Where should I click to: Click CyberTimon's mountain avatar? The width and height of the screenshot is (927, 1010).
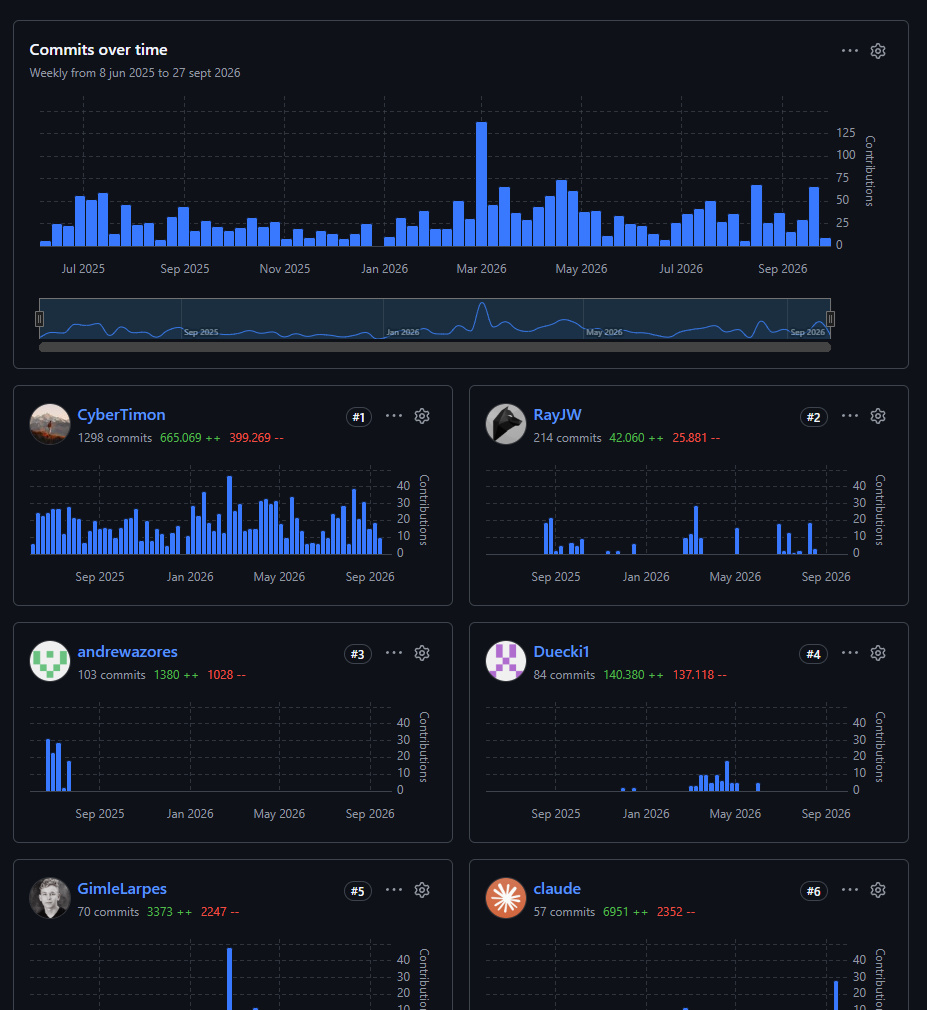click(x=50, y=424)
